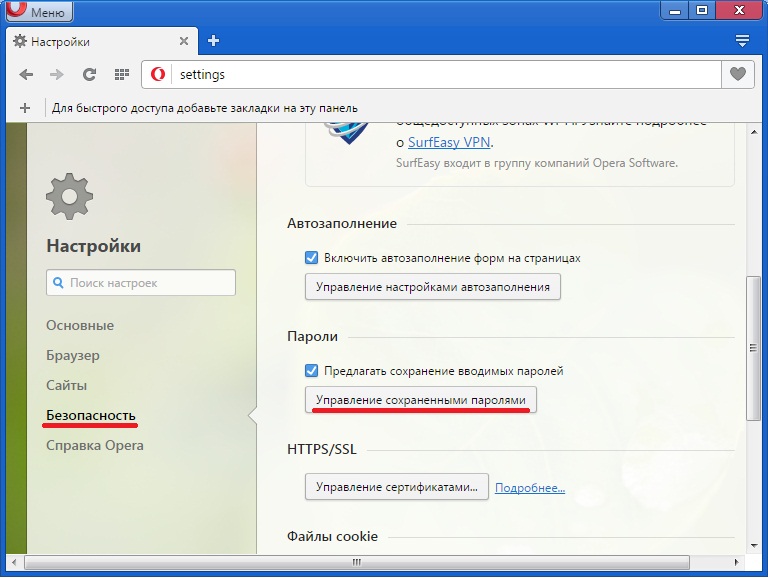Open a new tab with plus button
This screenshot has width=768, height=578.
(213, 41)
